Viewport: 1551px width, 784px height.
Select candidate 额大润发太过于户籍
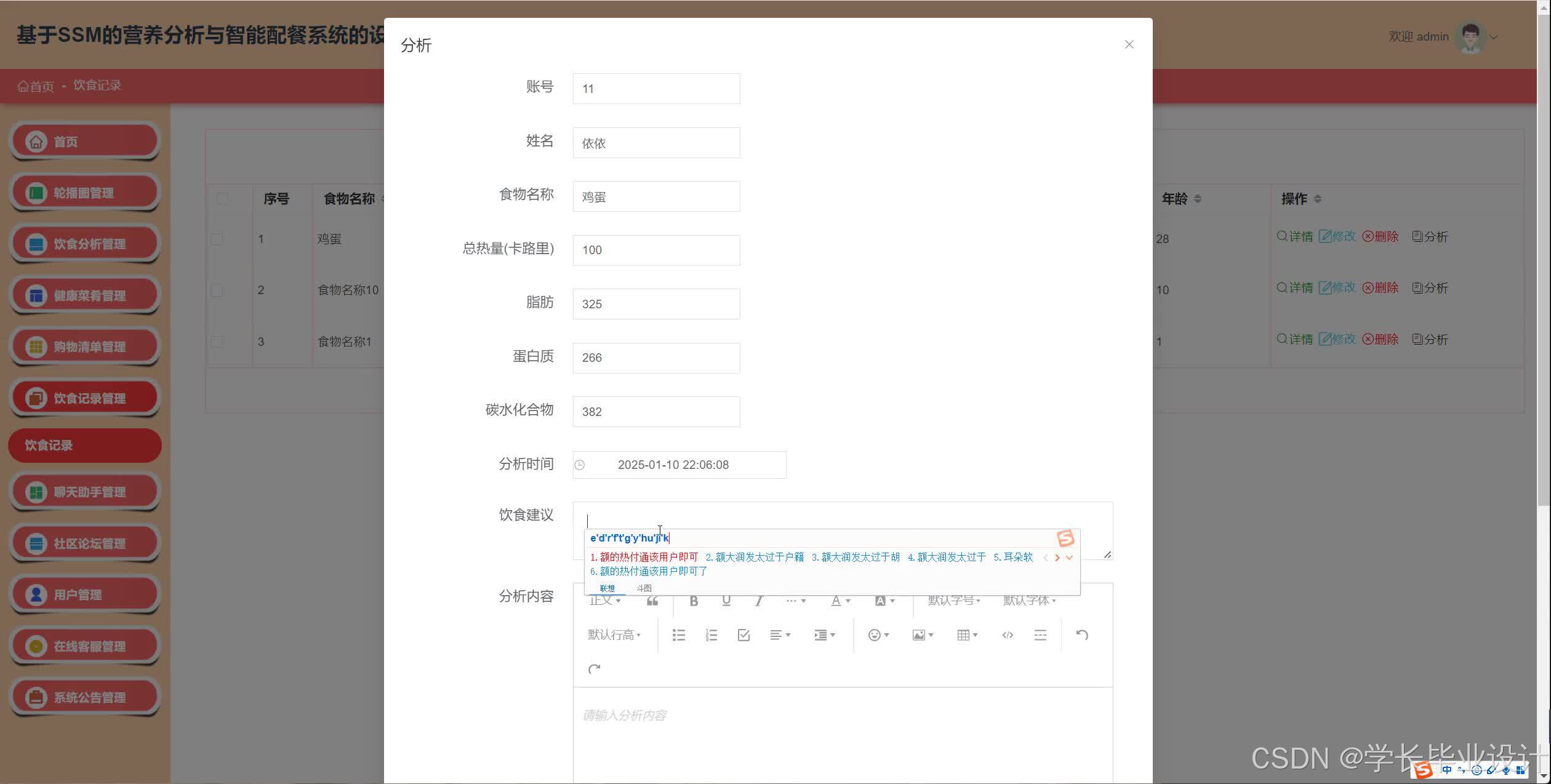755,558
